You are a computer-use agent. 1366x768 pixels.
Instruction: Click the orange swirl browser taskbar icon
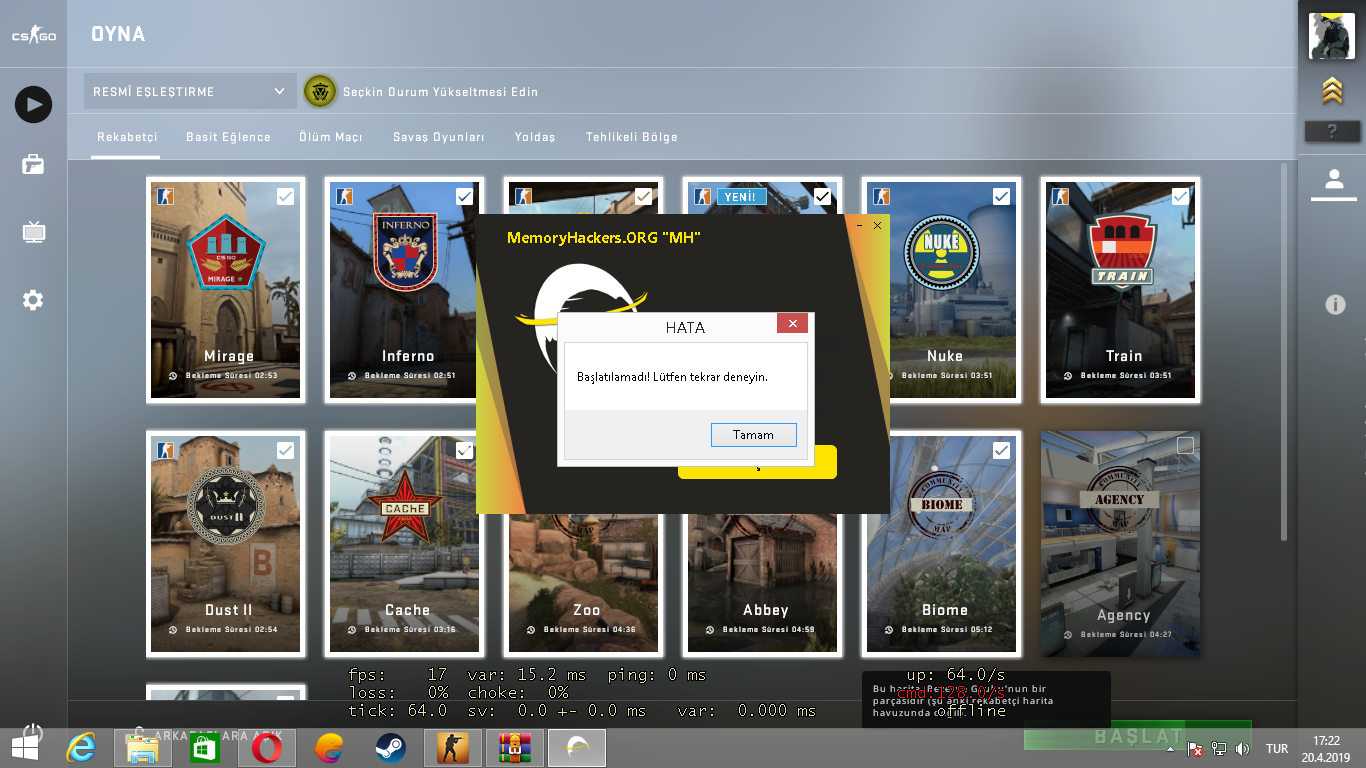tap(328, 747)
